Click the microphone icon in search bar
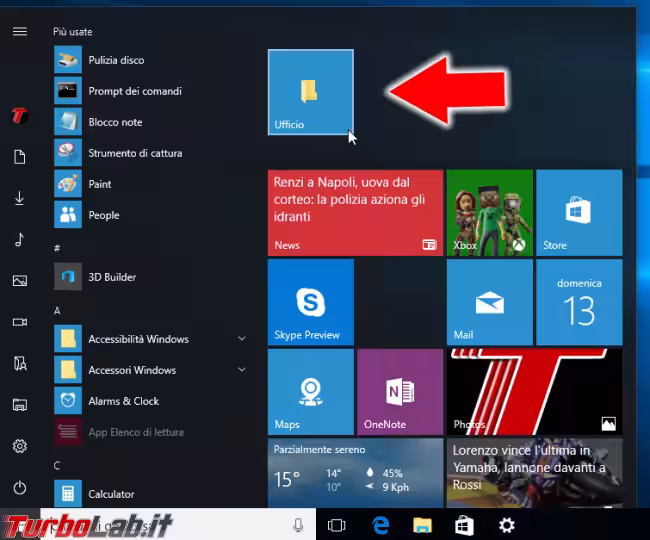The image size is (650, 540). (298, 525)
